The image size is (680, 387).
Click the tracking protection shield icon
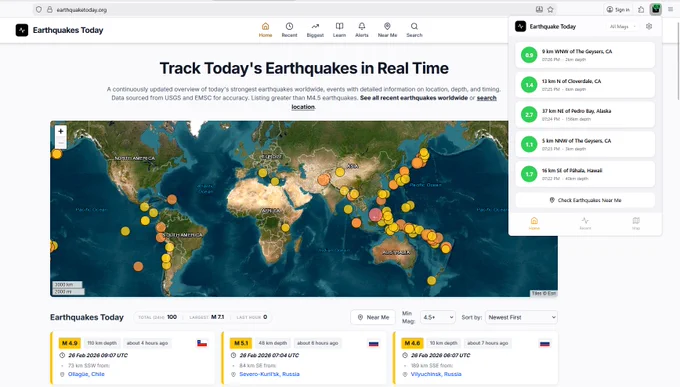(x=39, y=10)
